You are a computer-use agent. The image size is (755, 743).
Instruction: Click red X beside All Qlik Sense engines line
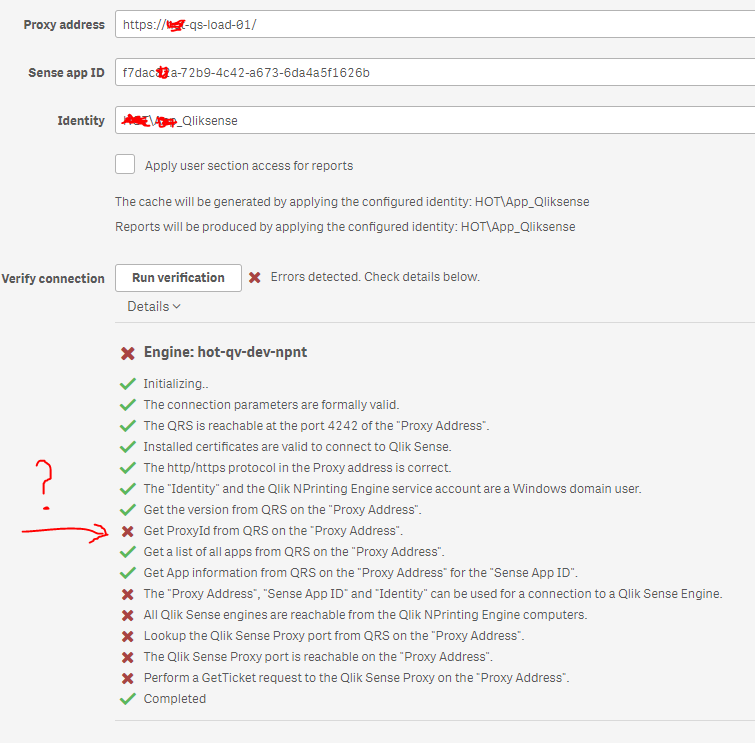tap(127, 615)
